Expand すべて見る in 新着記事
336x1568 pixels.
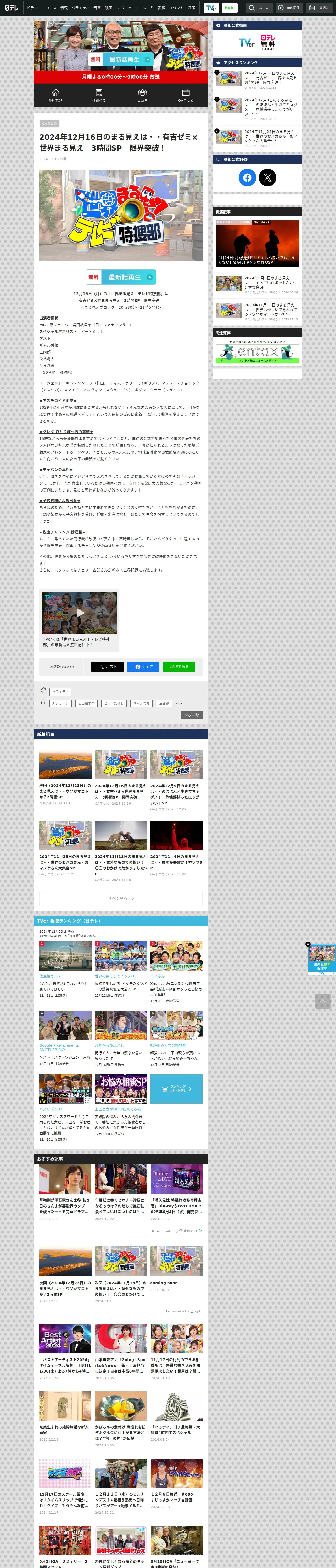[x=121, y=898]
